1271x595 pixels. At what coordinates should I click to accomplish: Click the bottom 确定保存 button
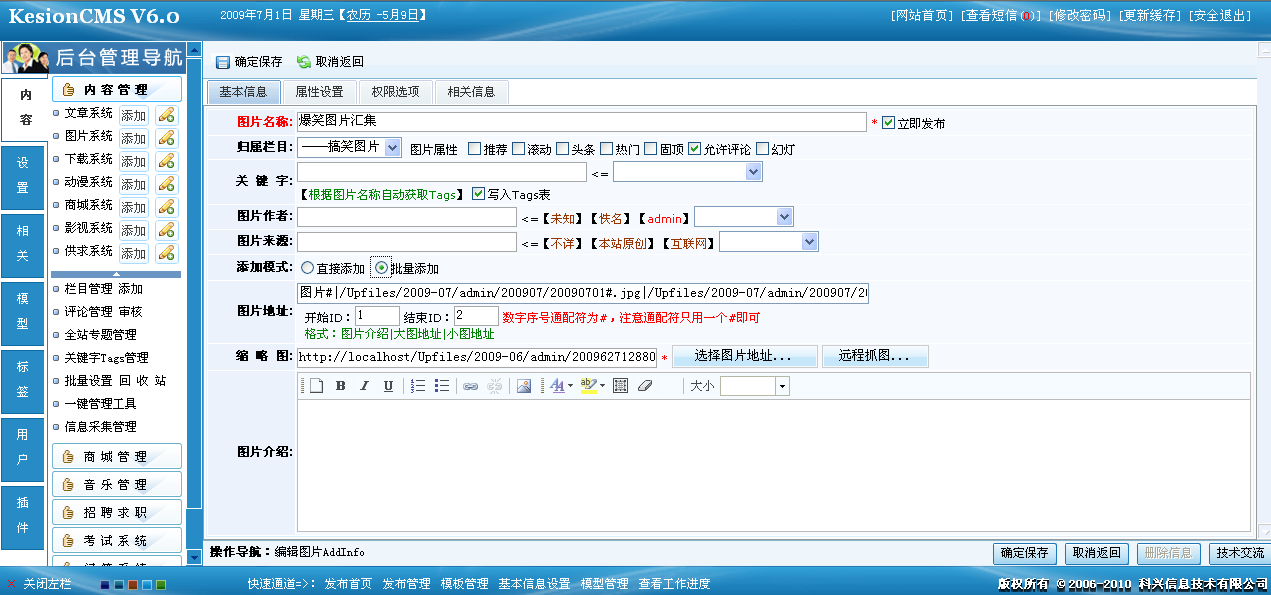click(1025, 553)
